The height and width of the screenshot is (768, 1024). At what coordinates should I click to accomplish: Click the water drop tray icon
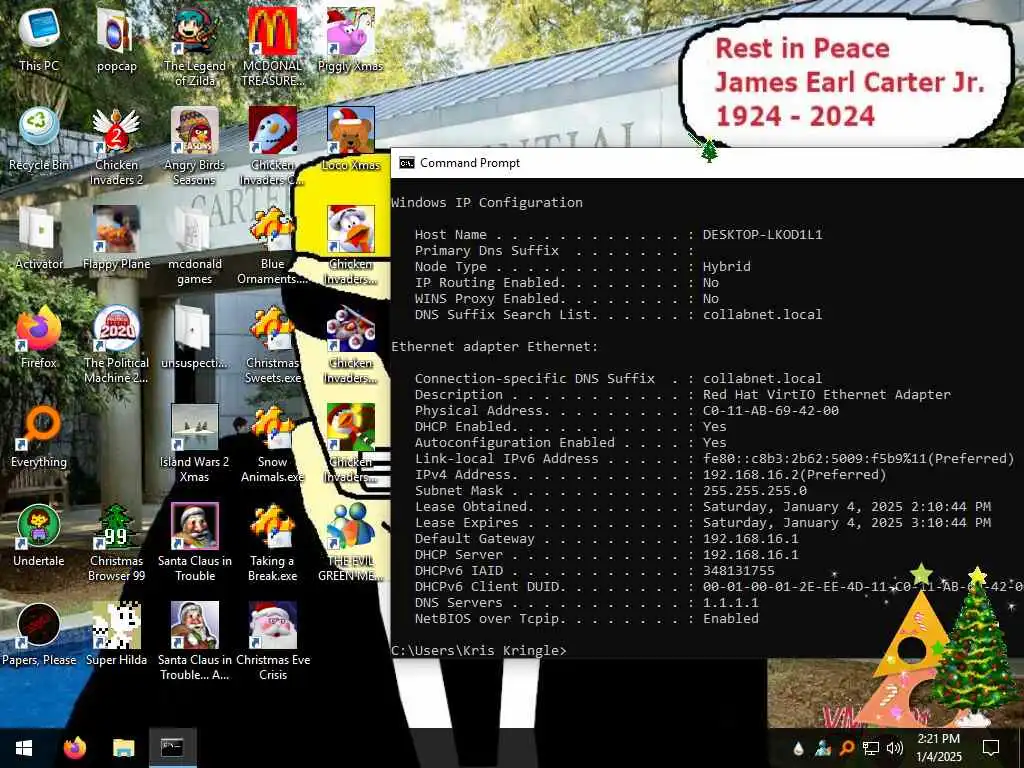[x=798, y=749]
